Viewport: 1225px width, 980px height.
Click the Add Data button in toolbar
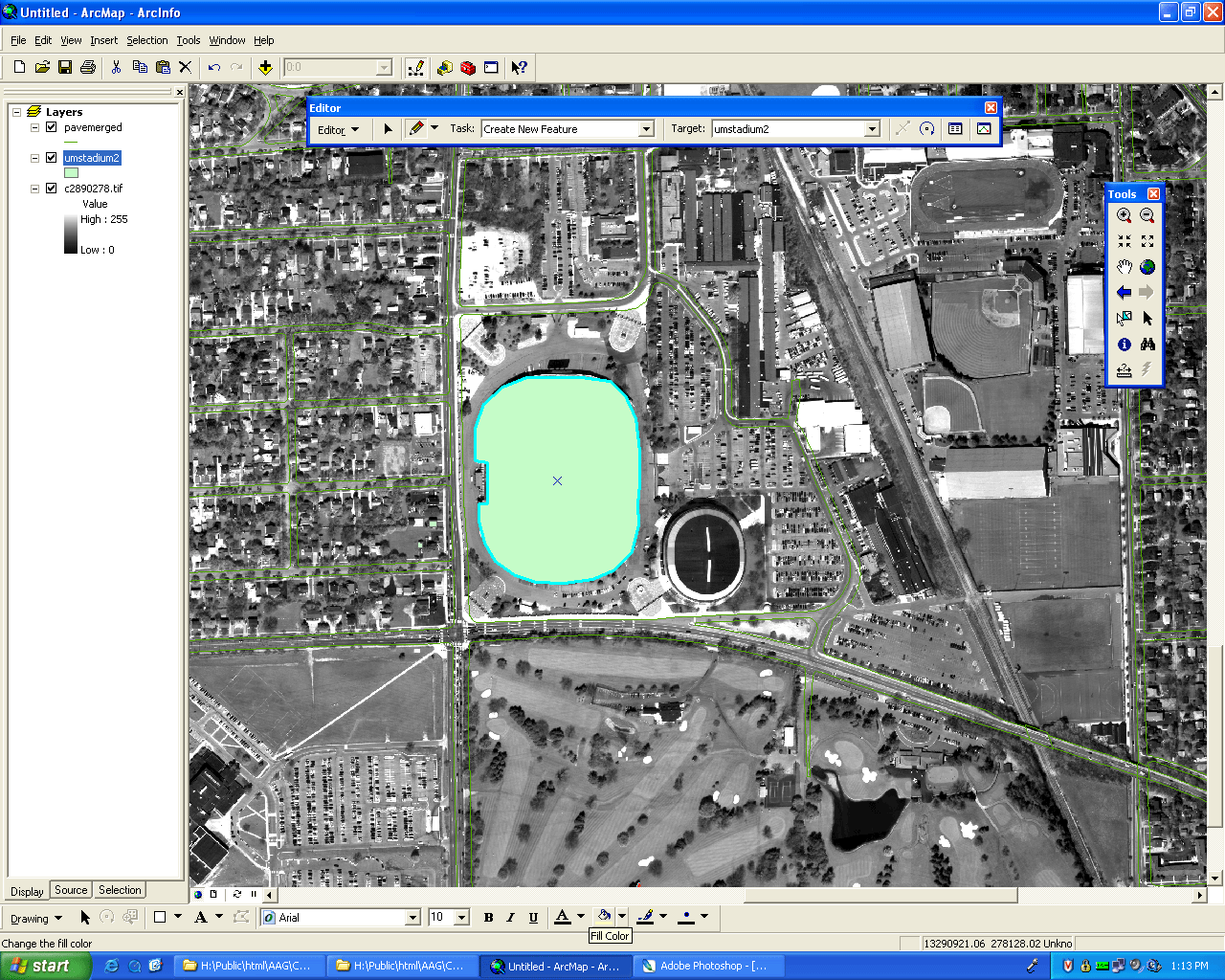265,67
